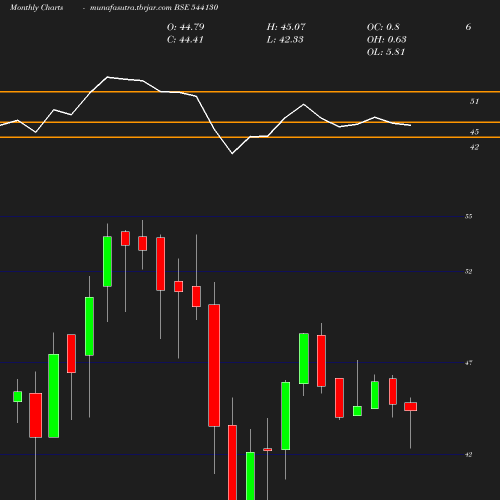The width and height of the screenshot is (500, 500).
Task: Click the OH: 0.63 reading
Action: point(386,40)
